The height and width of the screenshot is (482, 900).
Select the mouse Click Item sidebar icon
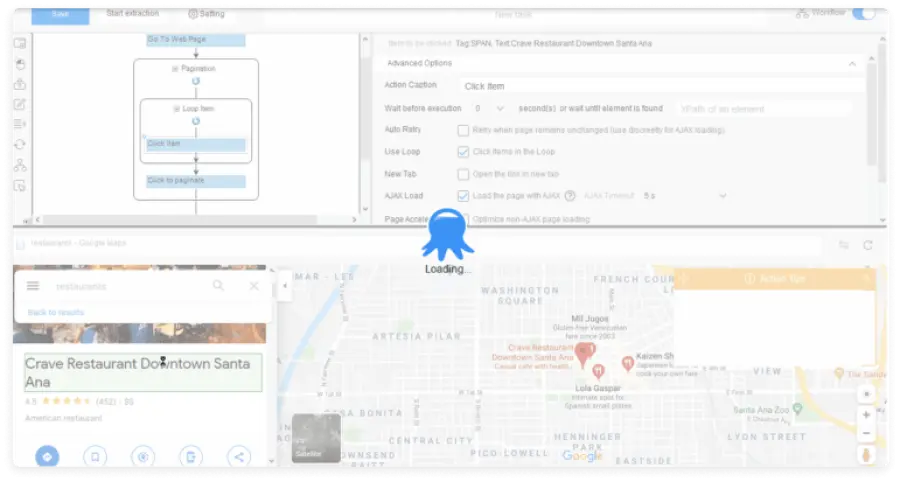pyautogui.click(x=20, y=64)
